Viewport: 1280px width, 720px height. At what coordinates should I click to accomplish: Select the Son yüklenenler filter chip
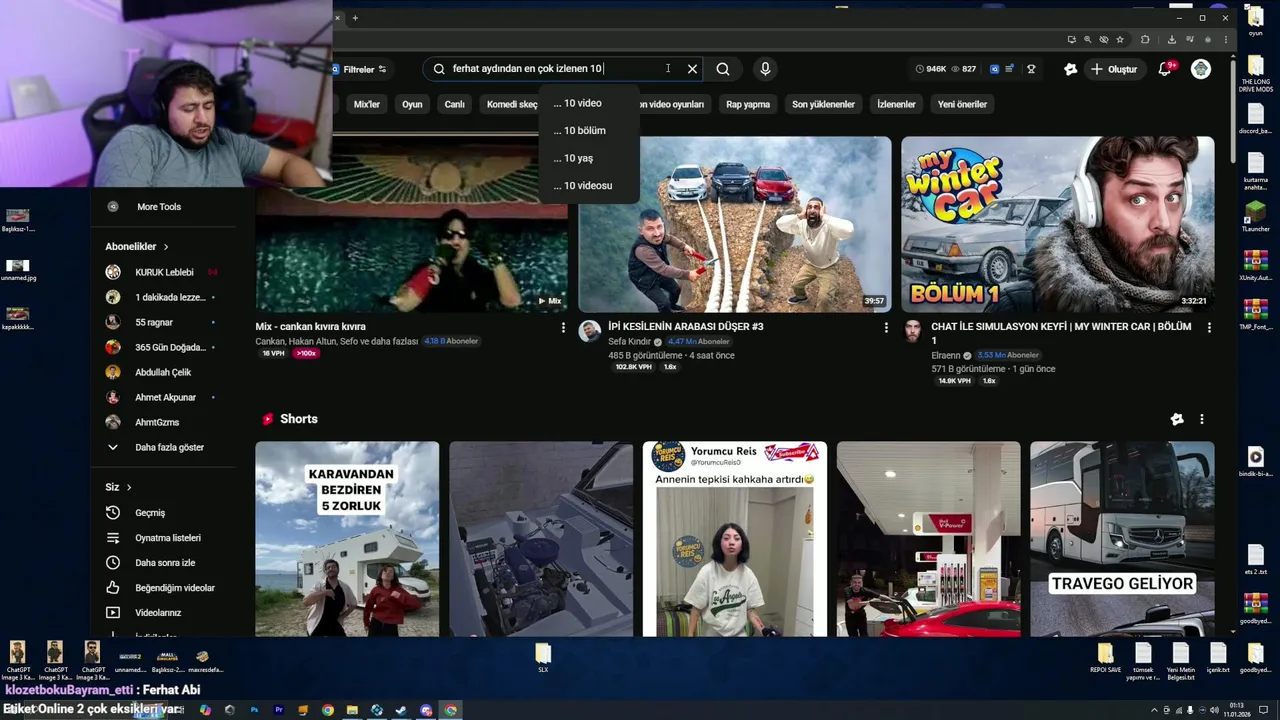tap(823, 104)
